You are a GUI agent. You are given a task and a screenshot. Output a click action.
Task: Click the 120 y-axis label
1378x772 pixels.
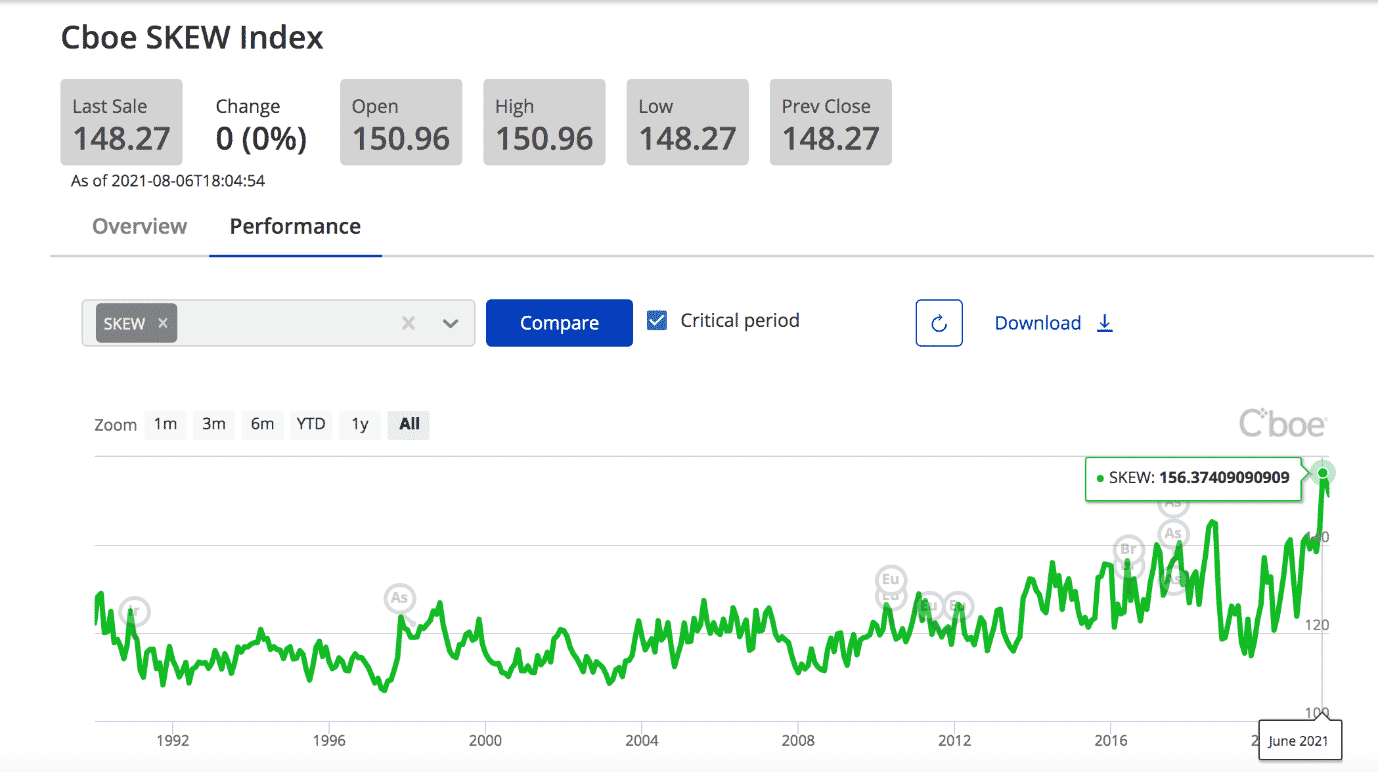[1317, 625]
